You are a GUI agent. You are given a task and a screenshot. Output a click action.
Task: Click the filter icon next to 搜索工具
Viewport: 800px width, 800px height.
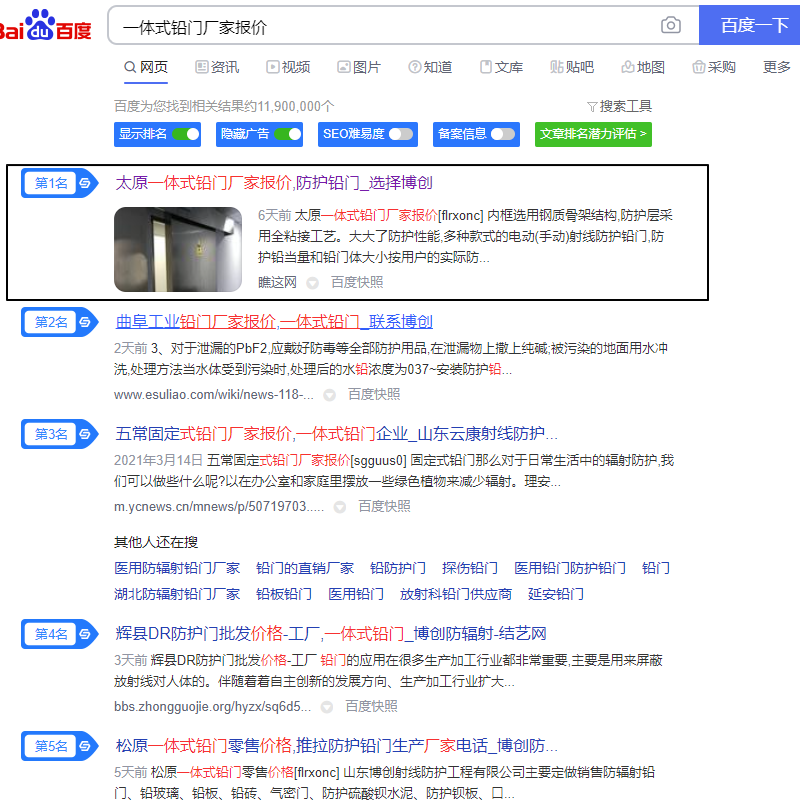(592, 107)
